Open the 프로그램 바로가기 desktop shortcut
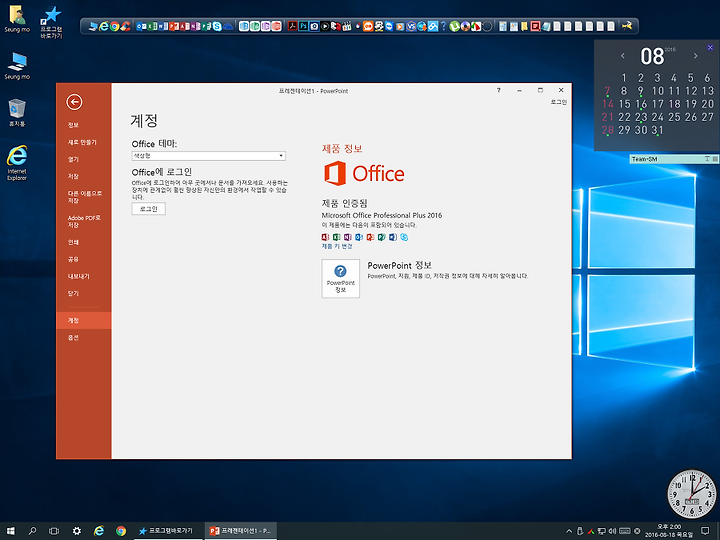Screen dimensions: 720x540 (x=51, y=22)
